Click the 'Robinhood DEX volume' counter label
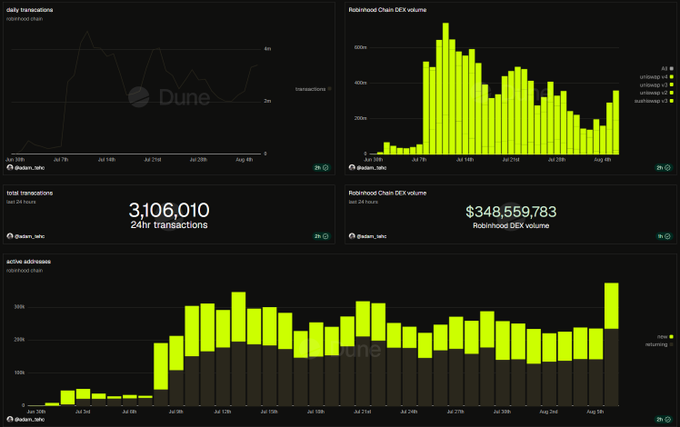680x427 pixels. [511, 225]
